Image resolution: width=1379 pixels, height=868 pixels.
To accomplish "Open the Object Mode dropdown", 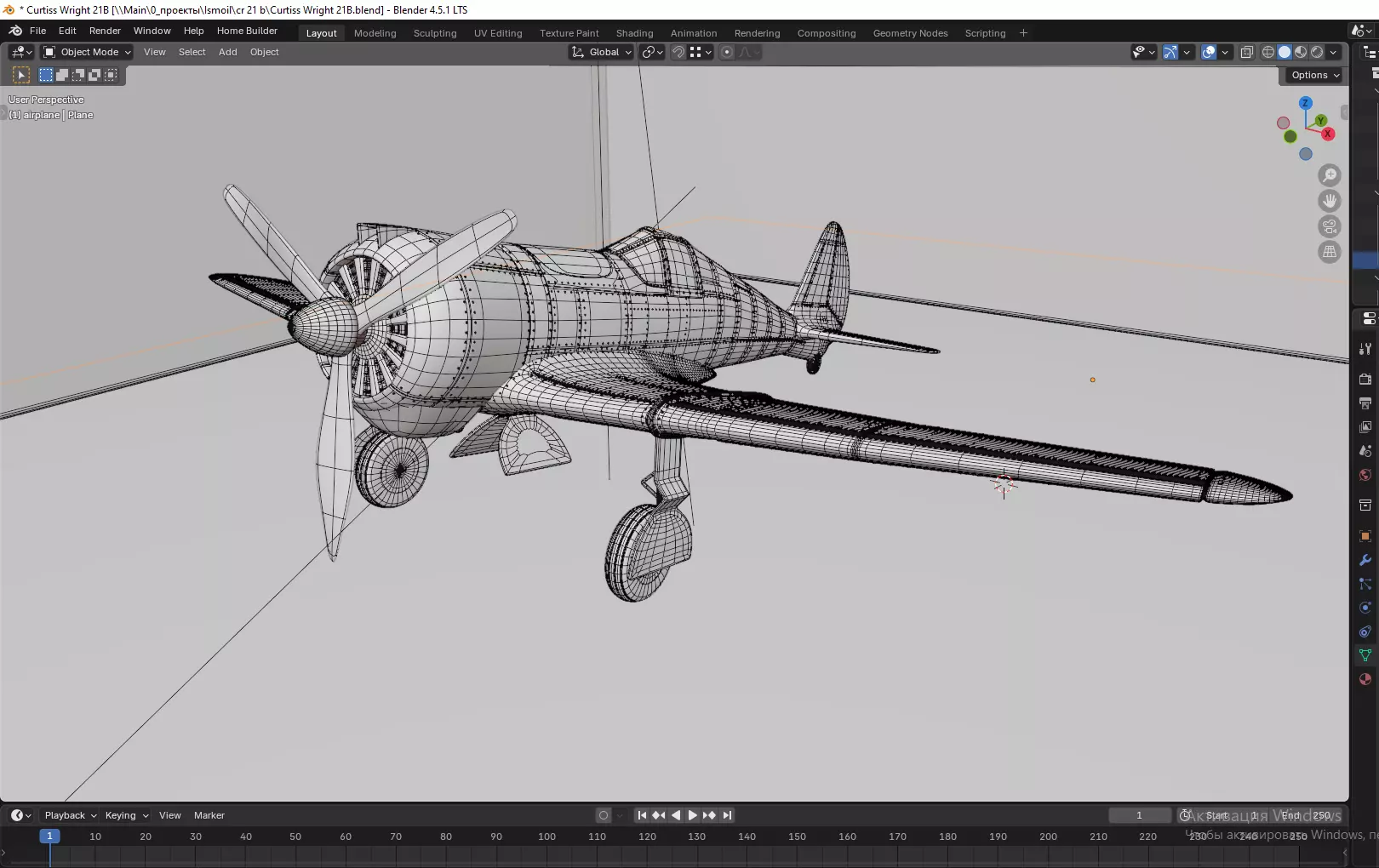I will [x=87, y=52].
